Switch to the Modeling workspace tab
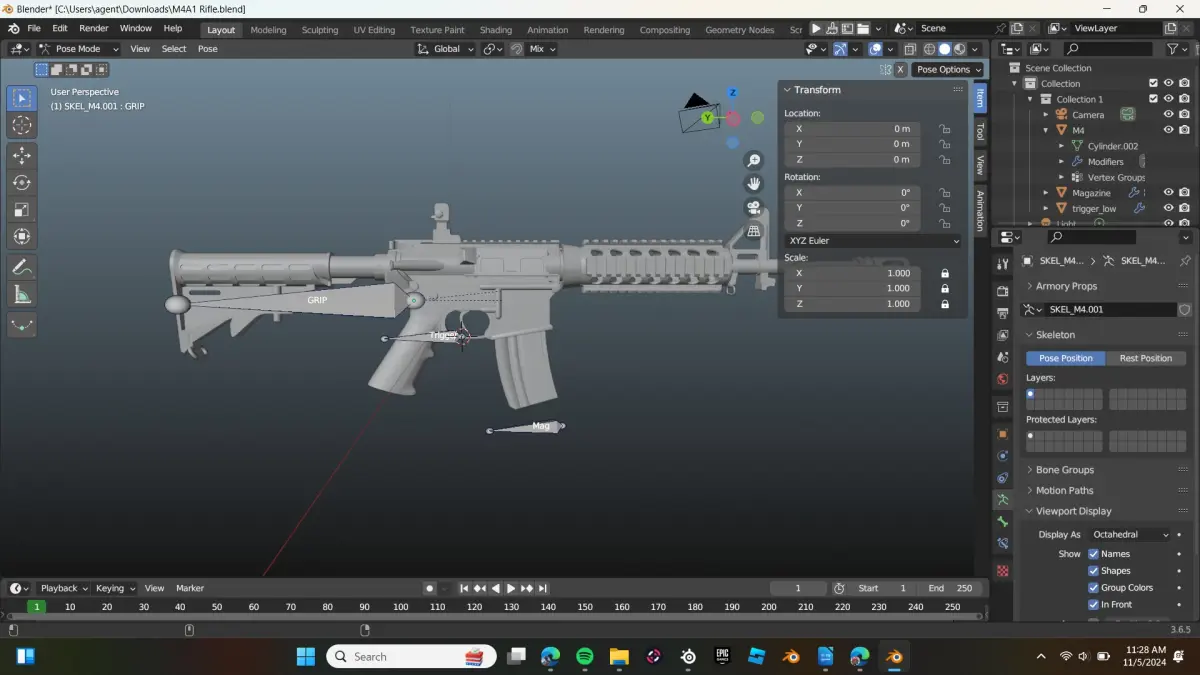Viewport: 1200px width, 675px height. coord(268,30)
